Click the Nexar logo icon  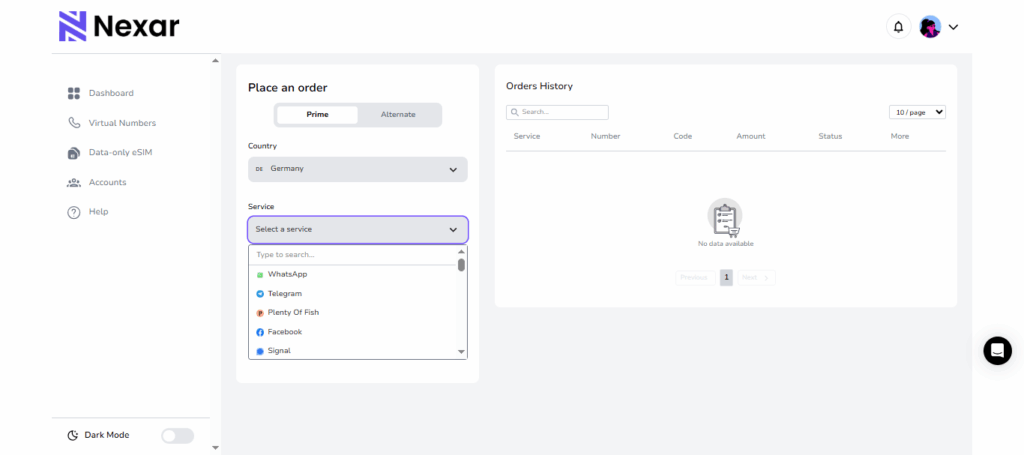[x=73, y=26]
